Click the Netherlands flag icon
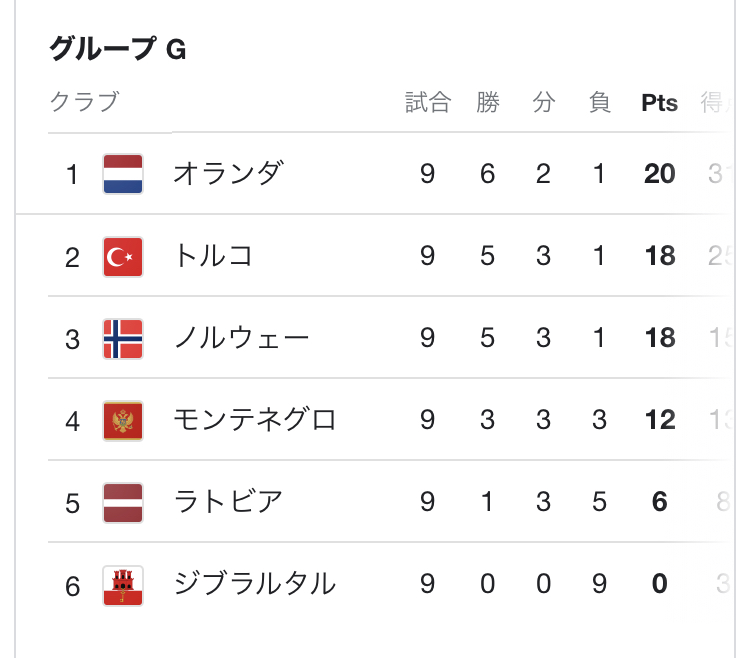The width and height of the screenshot is (750, 658). 123,174
